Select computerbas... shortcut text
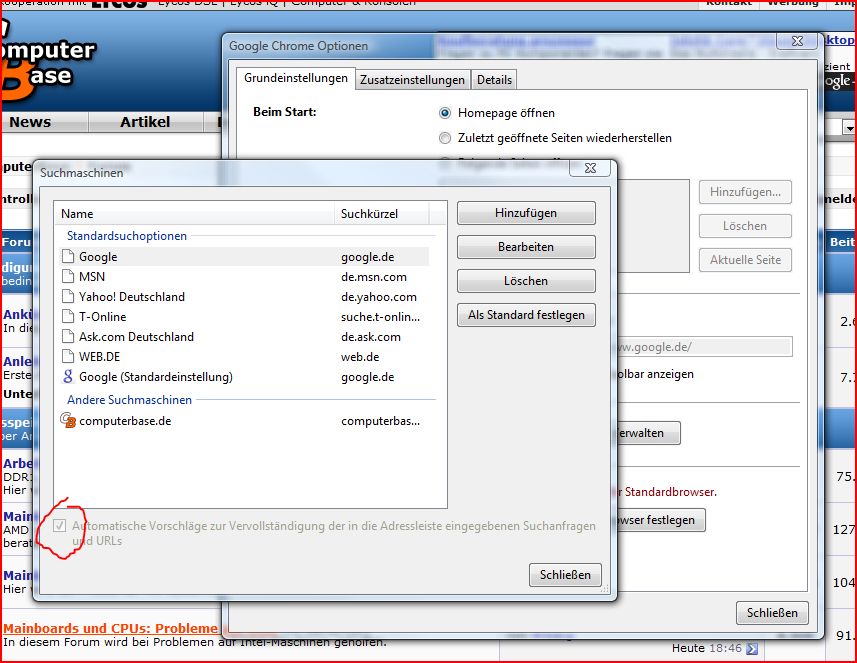Image resolution: width=857 pixels, height=663 pixels. (380, 421)
